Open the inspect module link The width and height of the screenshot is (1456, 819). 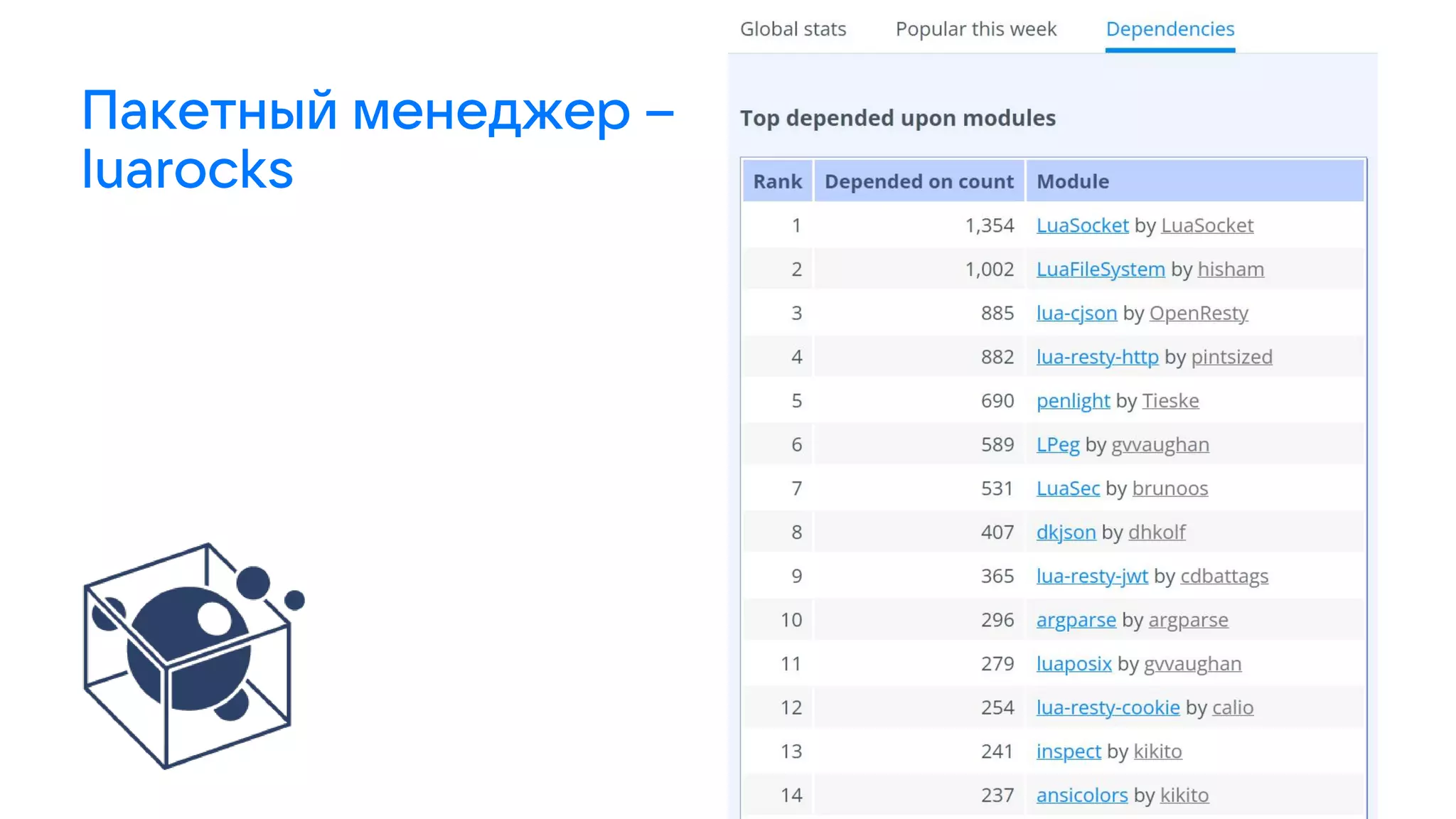tap(1068, 751)
